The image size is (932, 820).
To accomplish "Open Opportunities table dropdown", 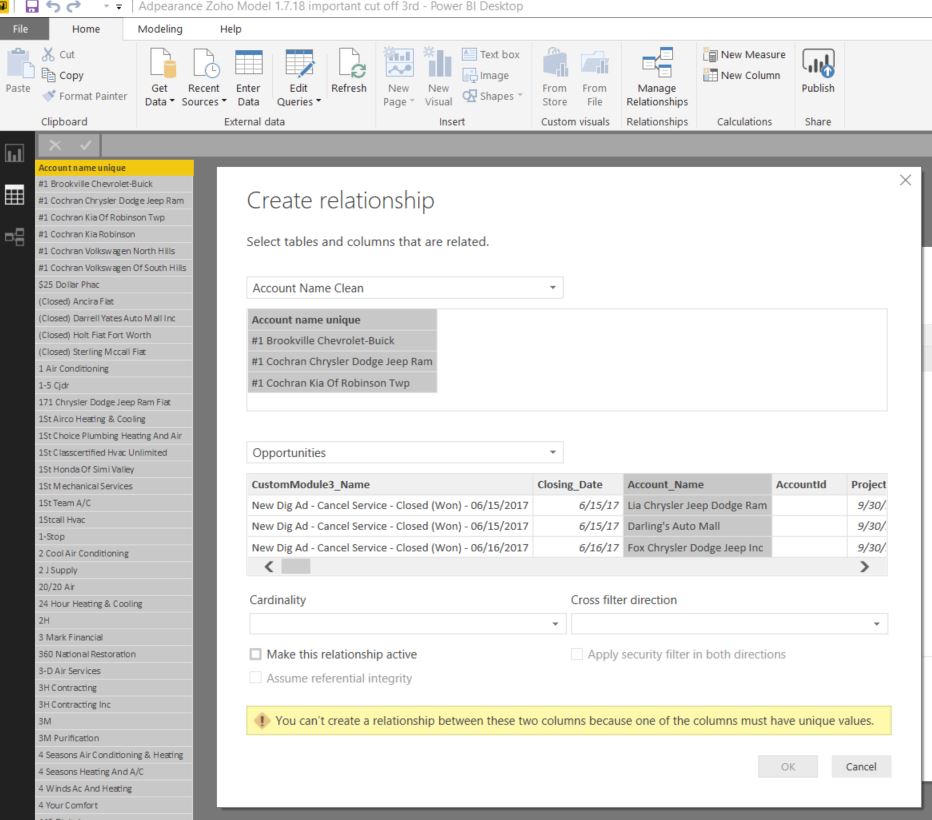I will (x=405, y=452).
